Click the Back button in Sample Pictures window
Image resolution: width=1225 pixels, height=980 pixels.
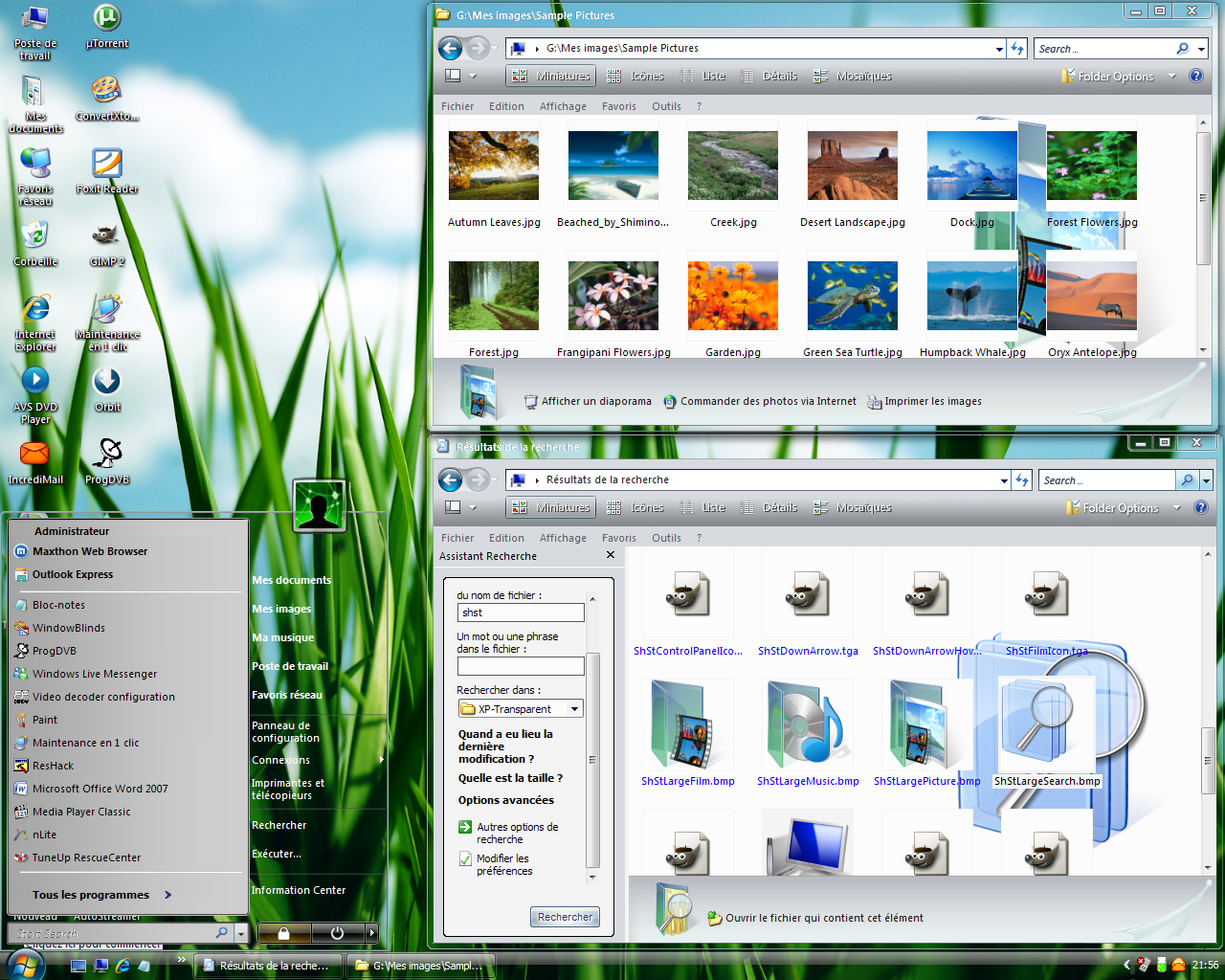click(x=450, y=48)
